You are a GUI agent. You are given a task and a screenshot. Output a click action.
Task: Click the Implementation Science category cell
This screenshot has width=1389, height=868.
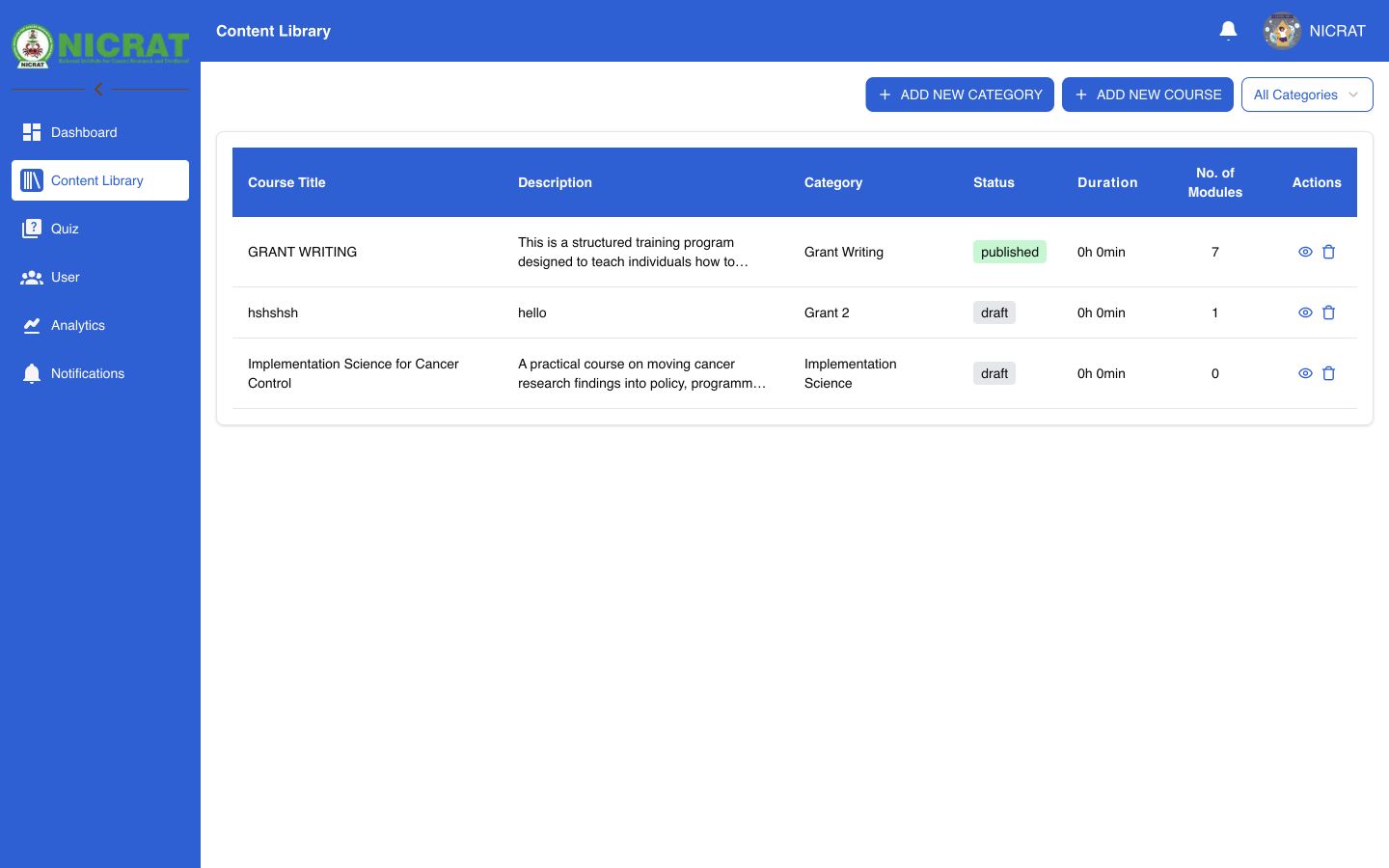[850, 373]
